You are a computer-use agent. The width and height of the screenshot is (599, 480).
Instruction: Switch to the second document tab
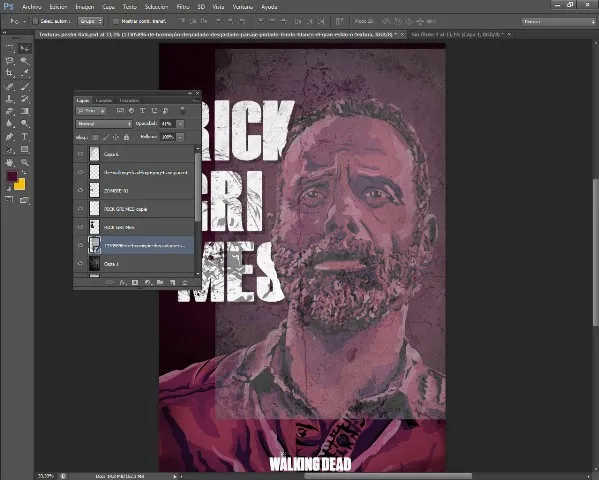458,34
